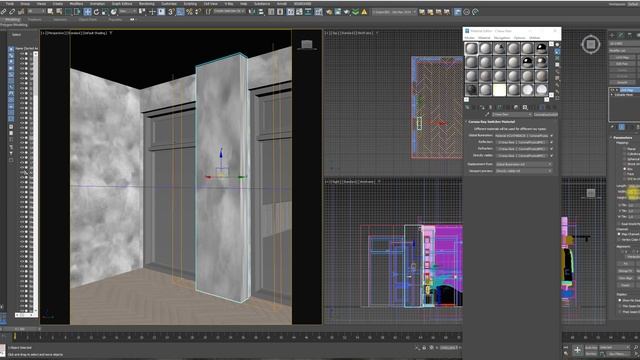
Task: Select the Link tool in main toolbar
Action: (x=3, y=12)
